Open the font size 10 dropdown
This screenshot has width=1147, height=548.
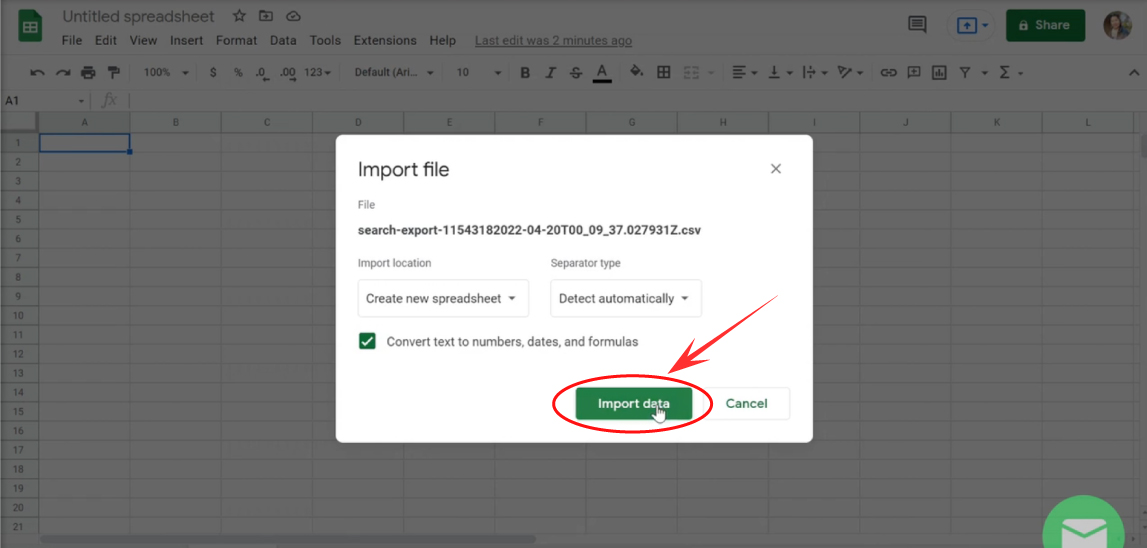[479, 72]
